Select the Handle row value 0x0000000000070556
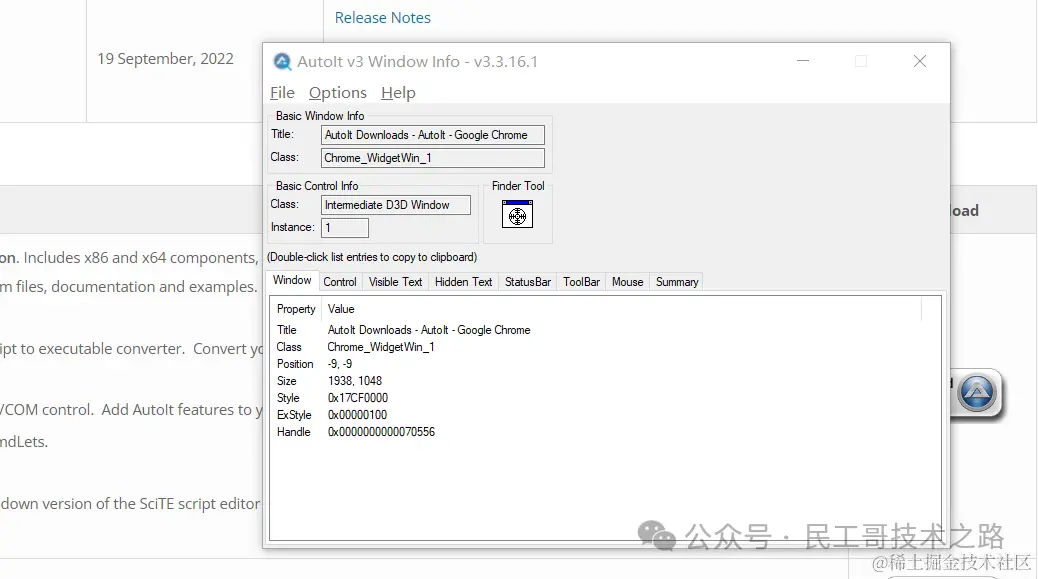 (381, 432)
